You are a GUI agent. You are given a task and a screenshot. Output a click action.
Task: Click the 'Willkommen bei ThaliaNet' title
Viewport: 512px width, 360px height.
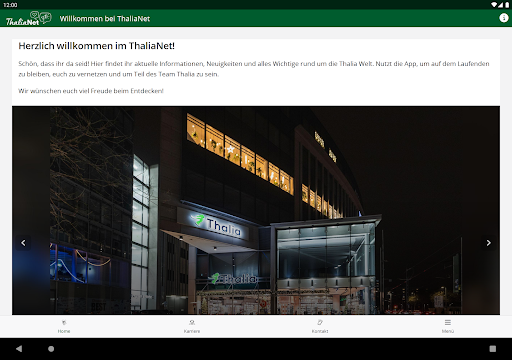pyautogui.click(x=105, y=19)
